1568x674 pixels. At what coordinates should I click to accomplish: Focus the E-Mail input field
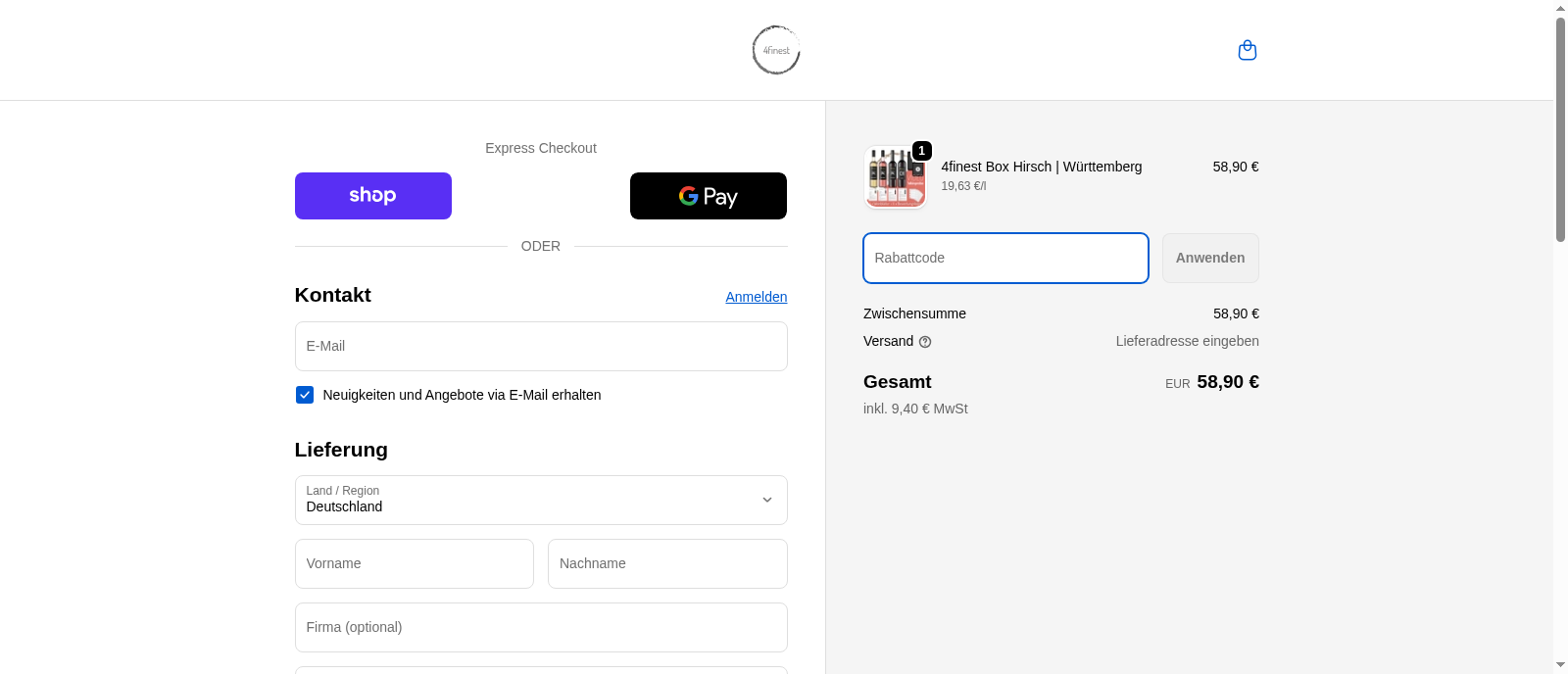click(540, 346)
